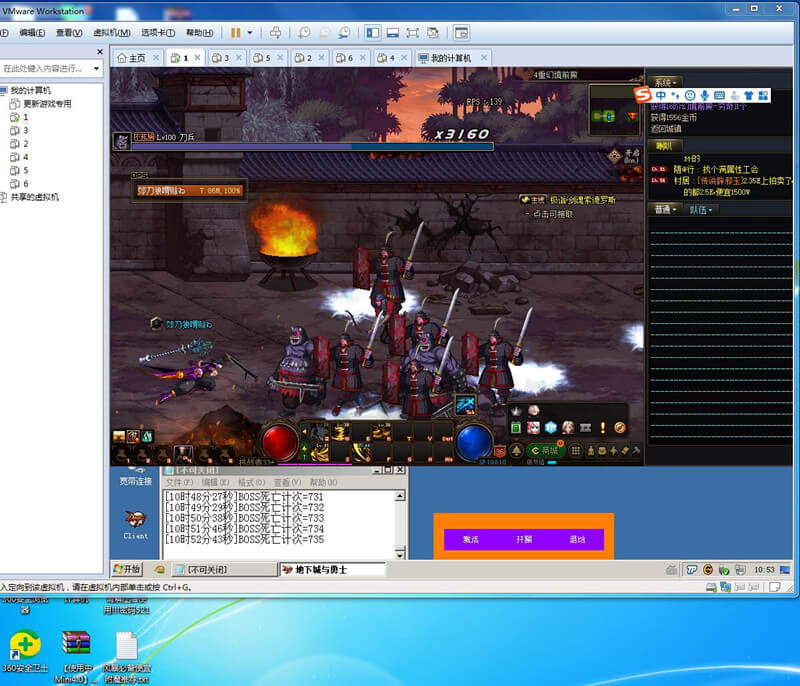The height and width of the screenshot is (686, 800).
Task: Click the log window scrollbar down arrow
Action: 400,553
